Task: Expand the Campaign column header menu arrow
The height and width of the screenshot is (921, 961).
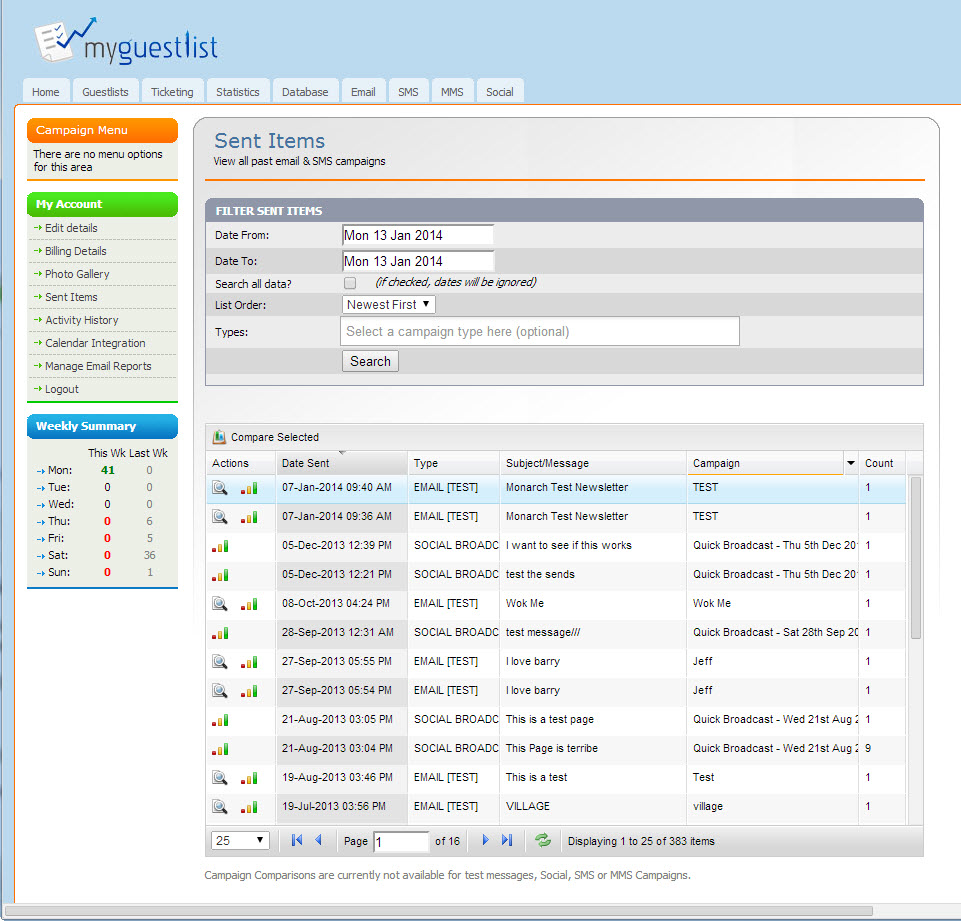Action: [x=851, y=463]
